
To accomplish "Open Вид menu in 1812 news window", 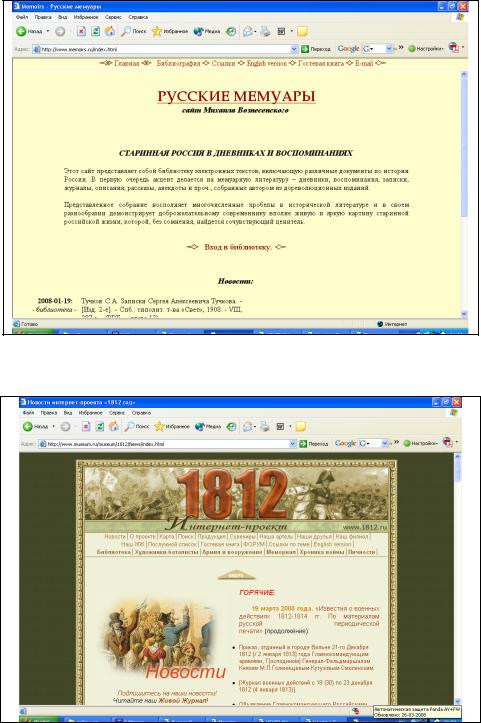I will (68, 413).
